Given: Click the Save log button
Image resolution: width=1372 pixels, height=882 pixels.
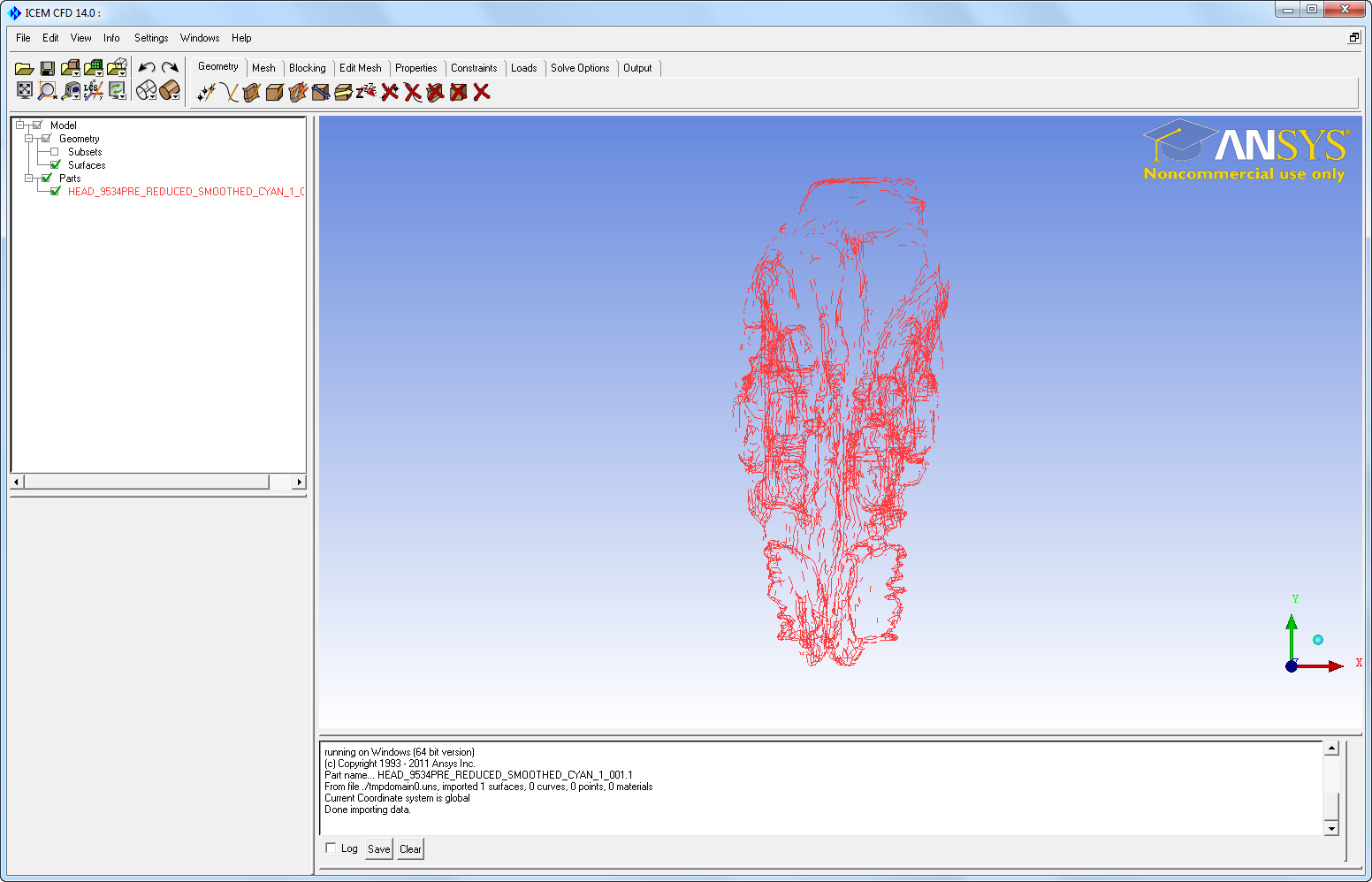Looking at the screenshot, I should [379, 849].
